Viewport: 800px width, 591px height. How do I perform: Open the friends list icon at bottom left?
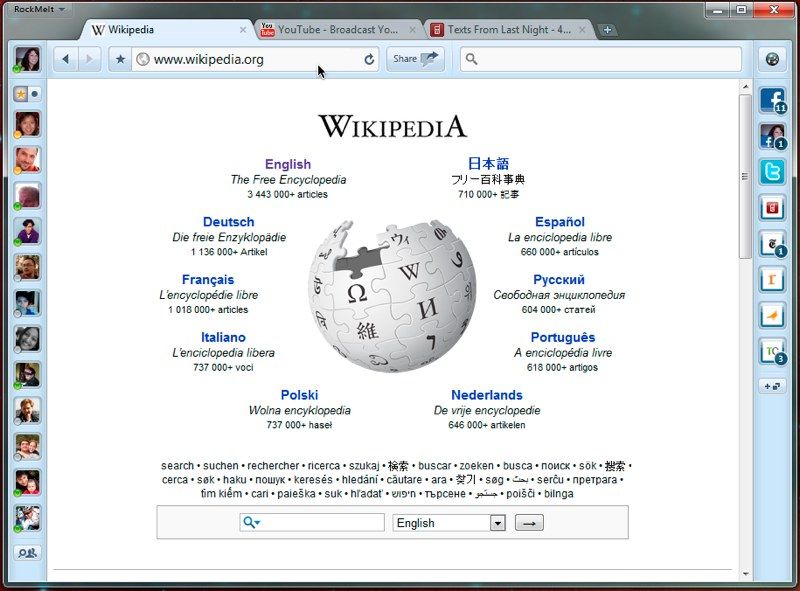tap(28, 553)
